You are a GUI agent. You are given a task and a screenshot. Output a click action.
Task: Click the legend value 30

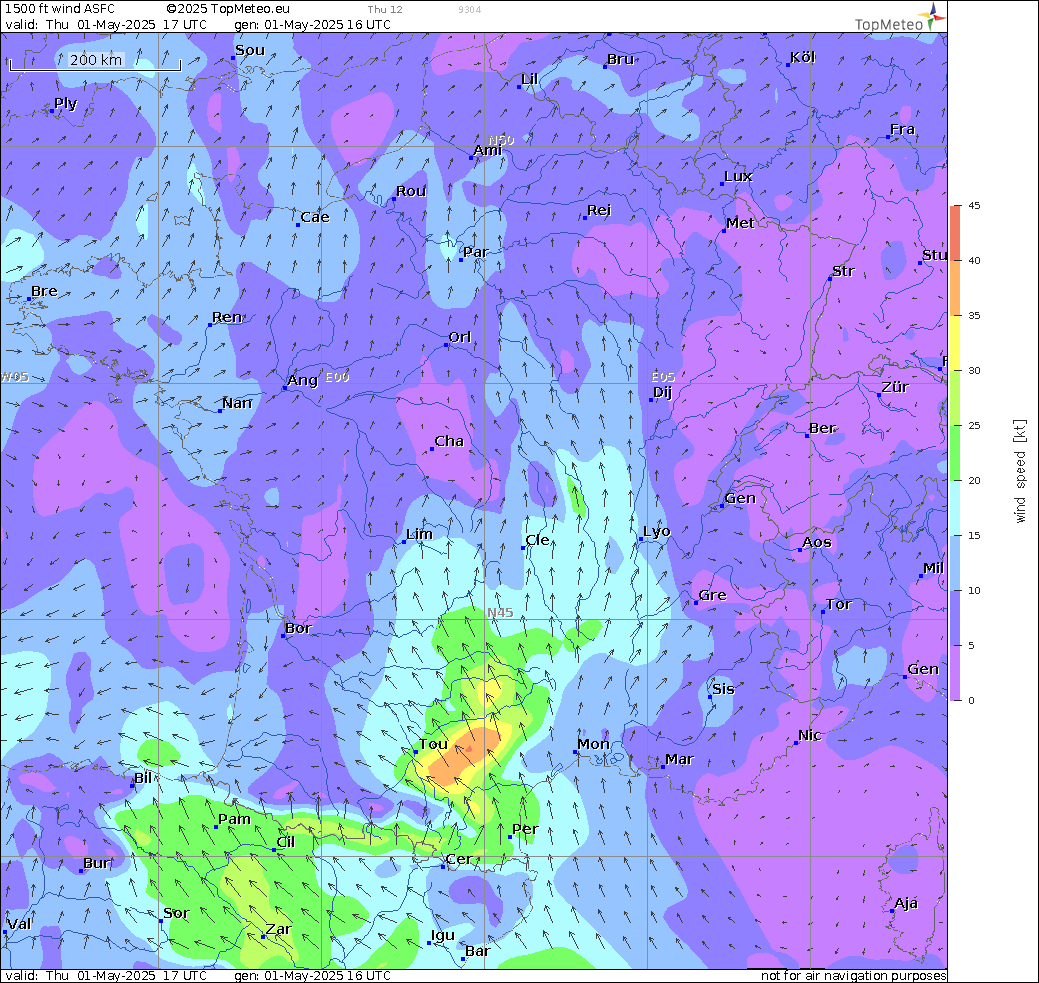point(974,371)
